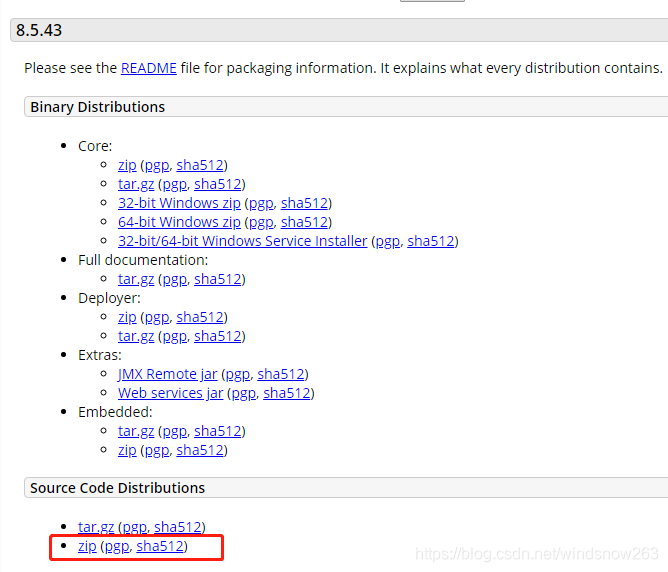Screen dimensions: 668x572
Task: Click the 'Core:' list label
Action: [x=95, y=146]
